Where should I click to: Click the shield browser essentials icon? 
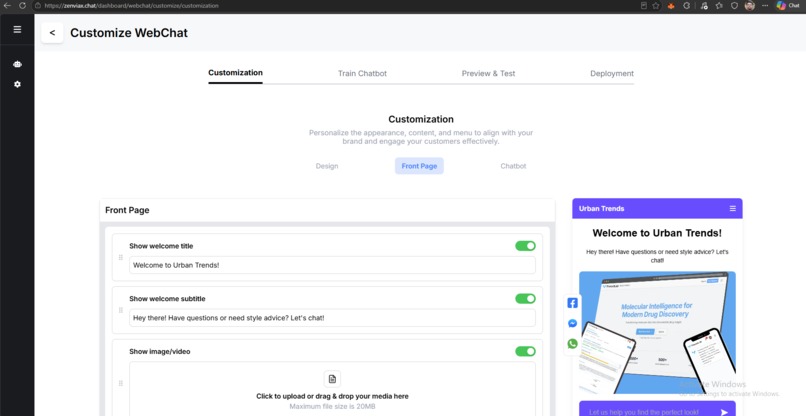[x=734, y=6]
